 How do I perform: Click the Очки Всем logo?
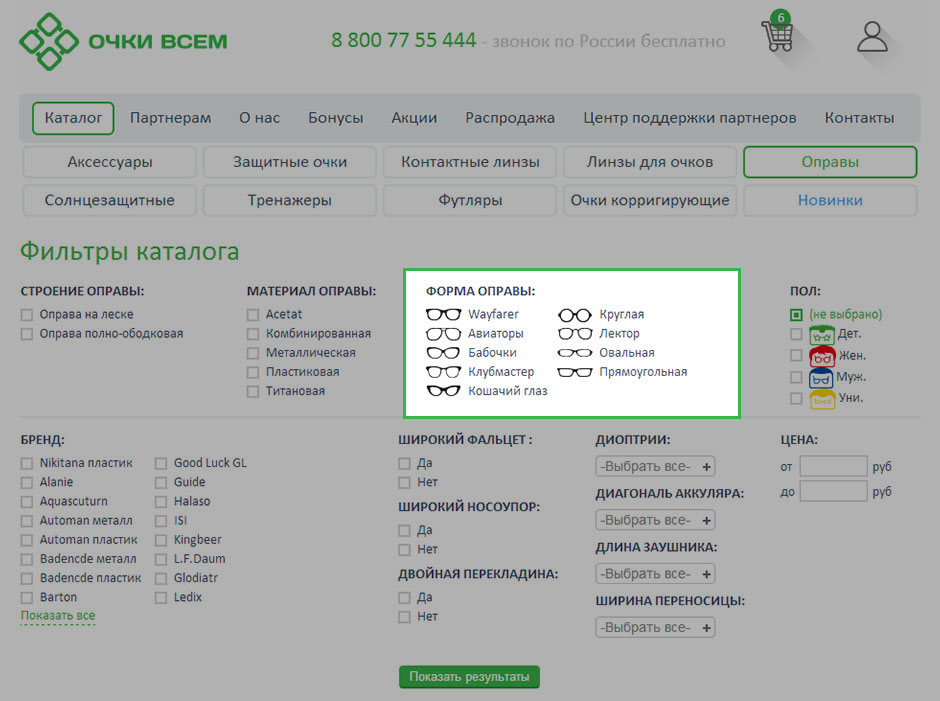click(124, 42)
